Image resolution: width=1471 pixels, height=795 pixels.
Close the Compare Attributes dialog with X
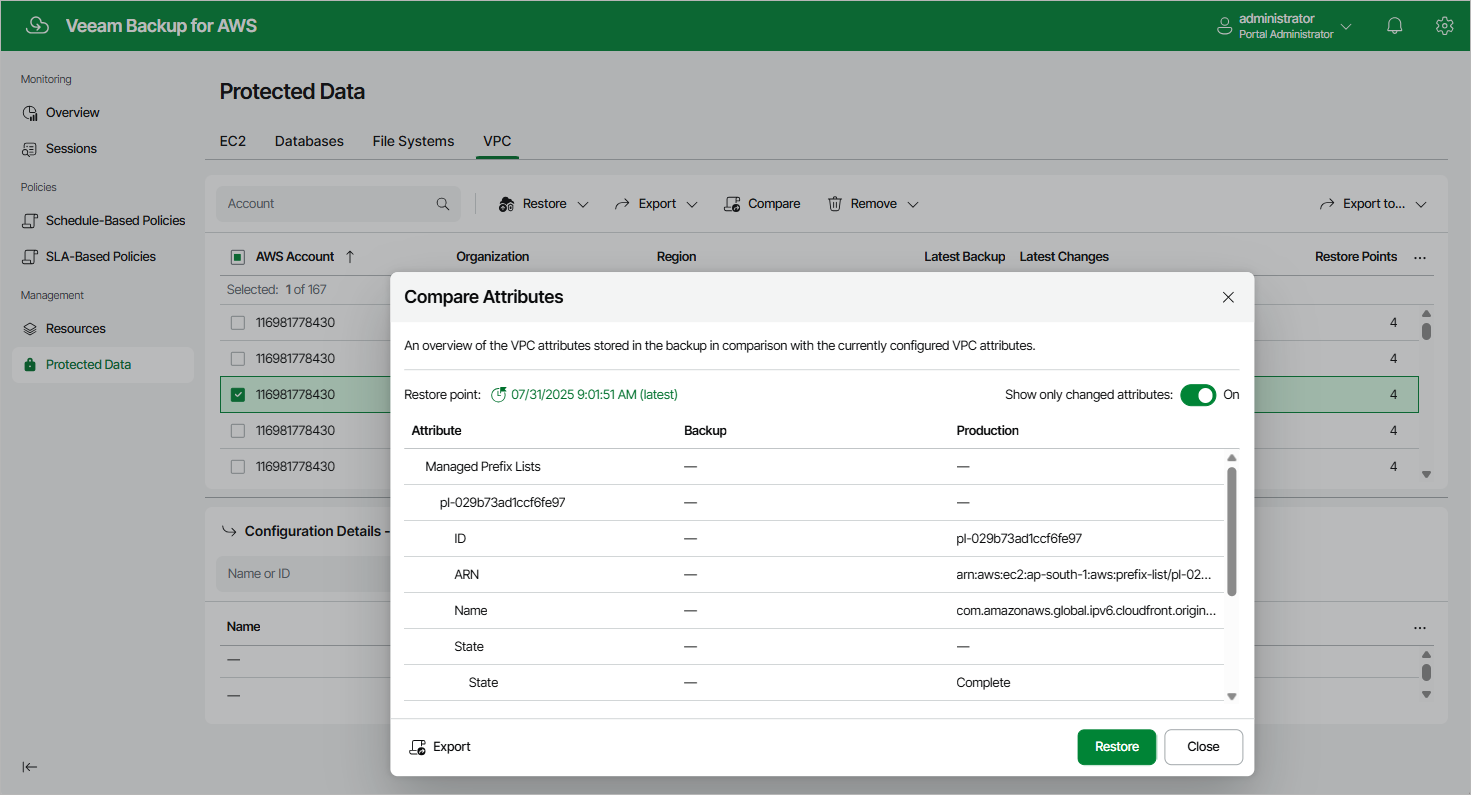1228,297
